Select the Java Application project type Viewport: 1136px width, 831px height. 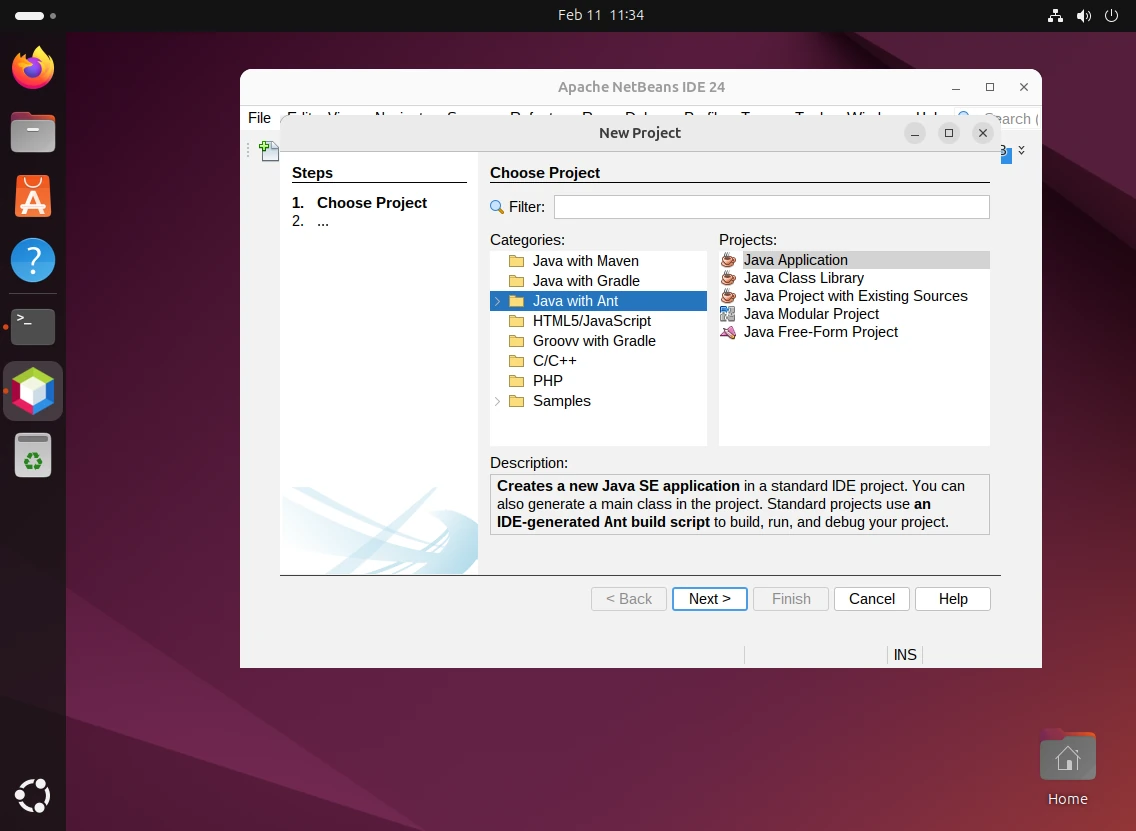(x=795, y=259)
